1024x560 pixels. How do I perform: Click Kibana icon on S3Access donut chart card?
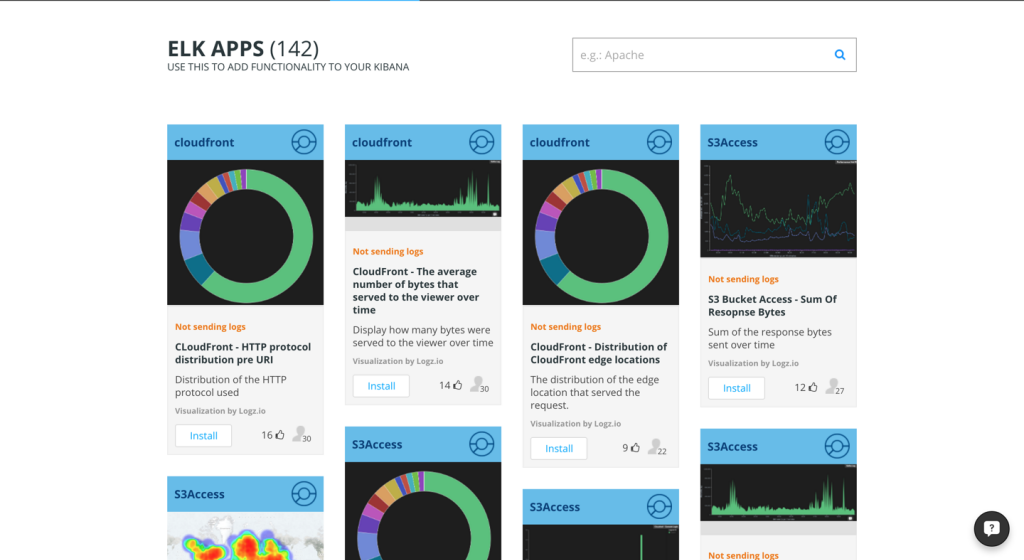tap(481, 444)
